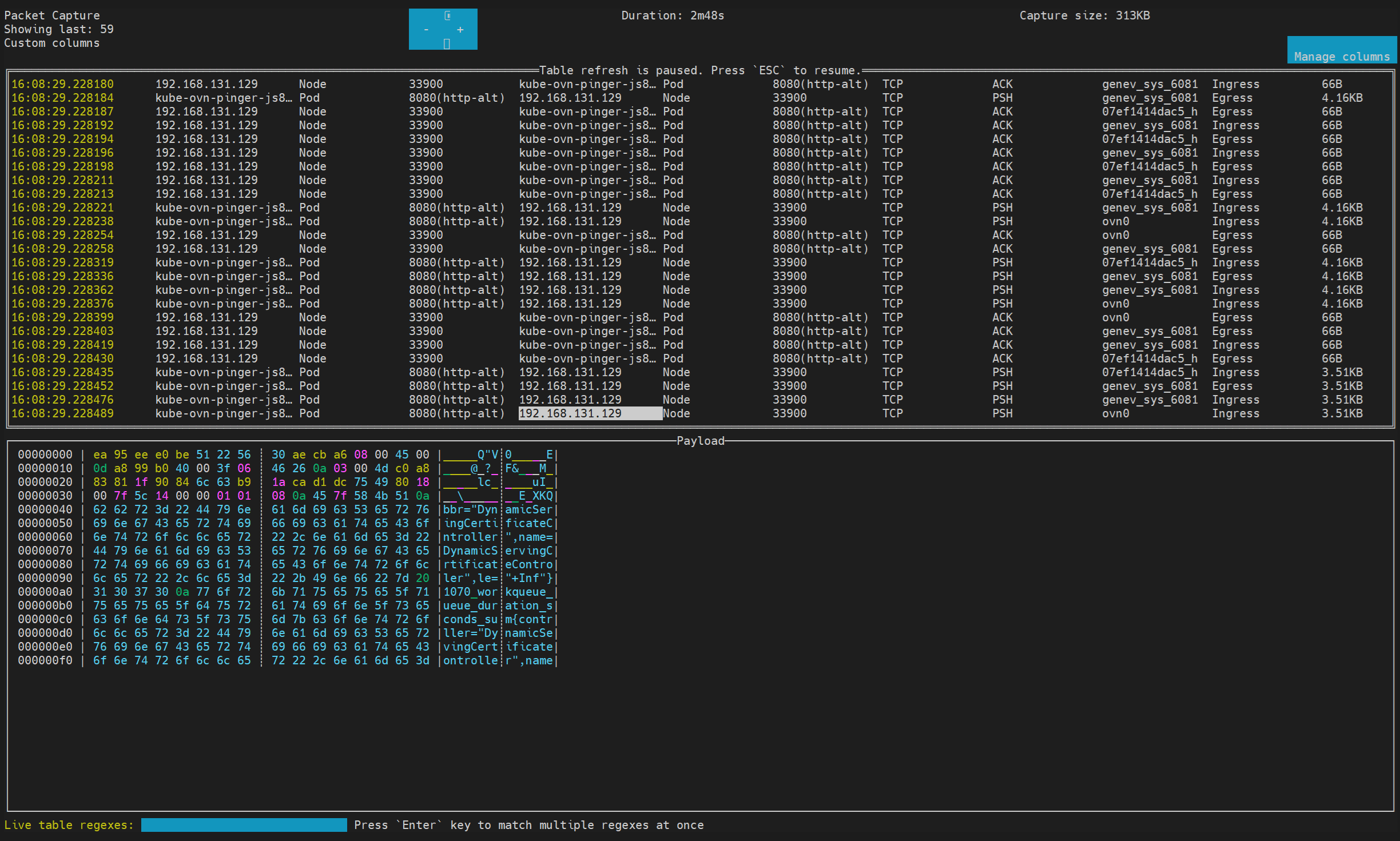This screenshot has height=841, width=1400.
Task: Click PSH flag in row 16:08:29.228184
Action: pyautogui.click(x=1002, y=98)
